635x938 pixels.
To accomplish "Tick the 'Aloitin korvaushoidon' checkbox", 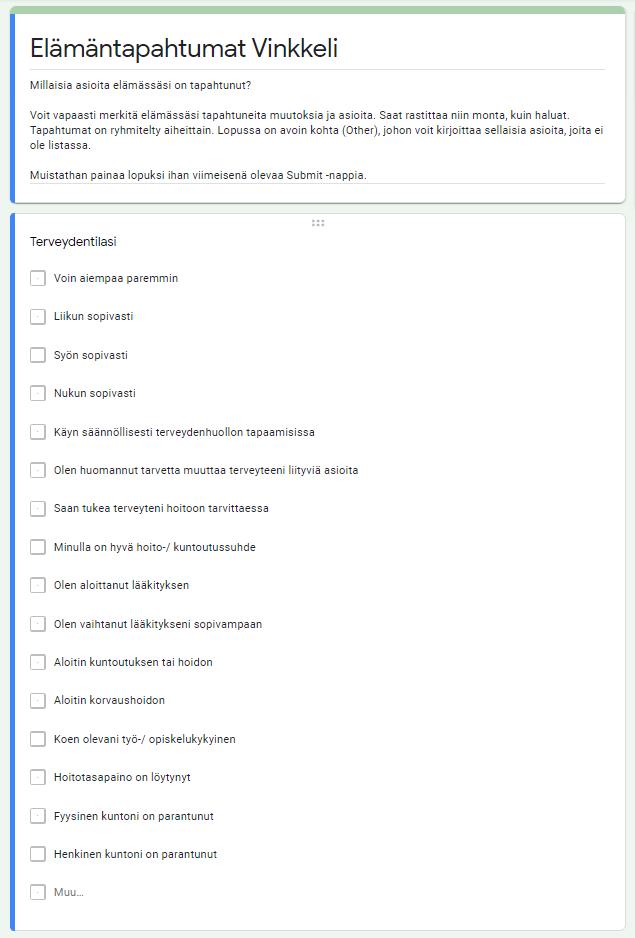I will (38, 700).
